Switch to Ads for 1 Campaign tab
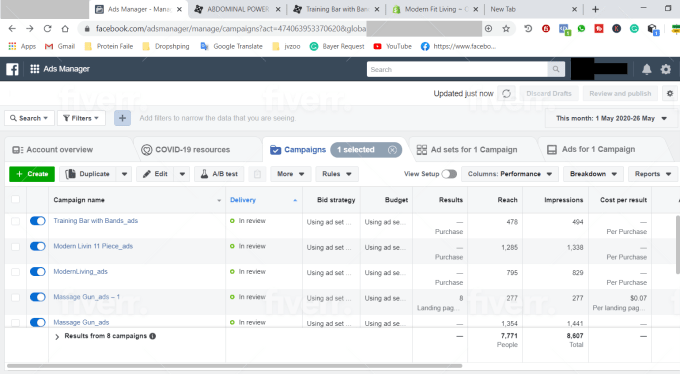Viewport: 680px width, 374px height. point(592,150)
